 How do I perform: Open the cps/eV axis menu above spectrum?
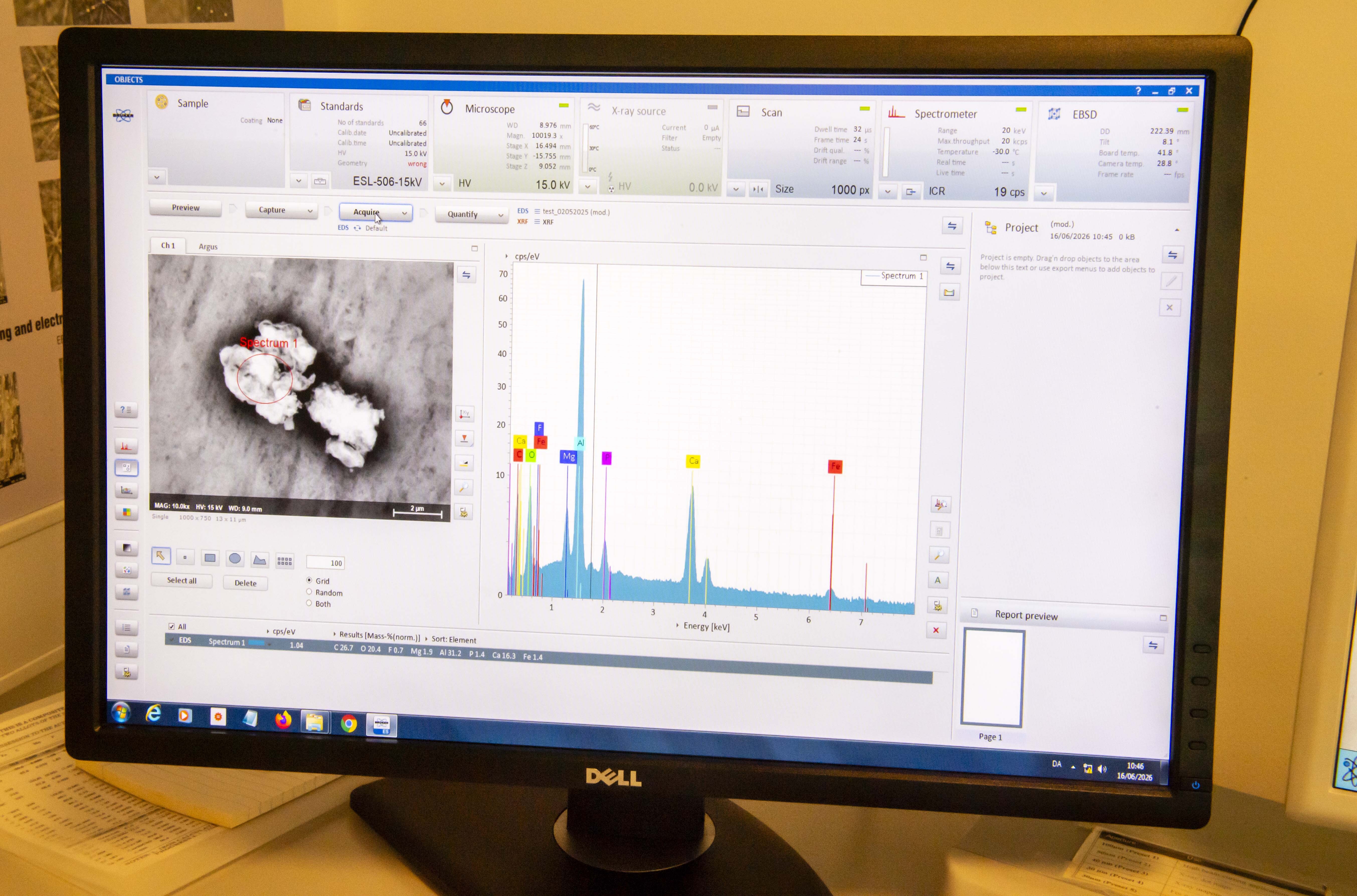click(522, 257)
